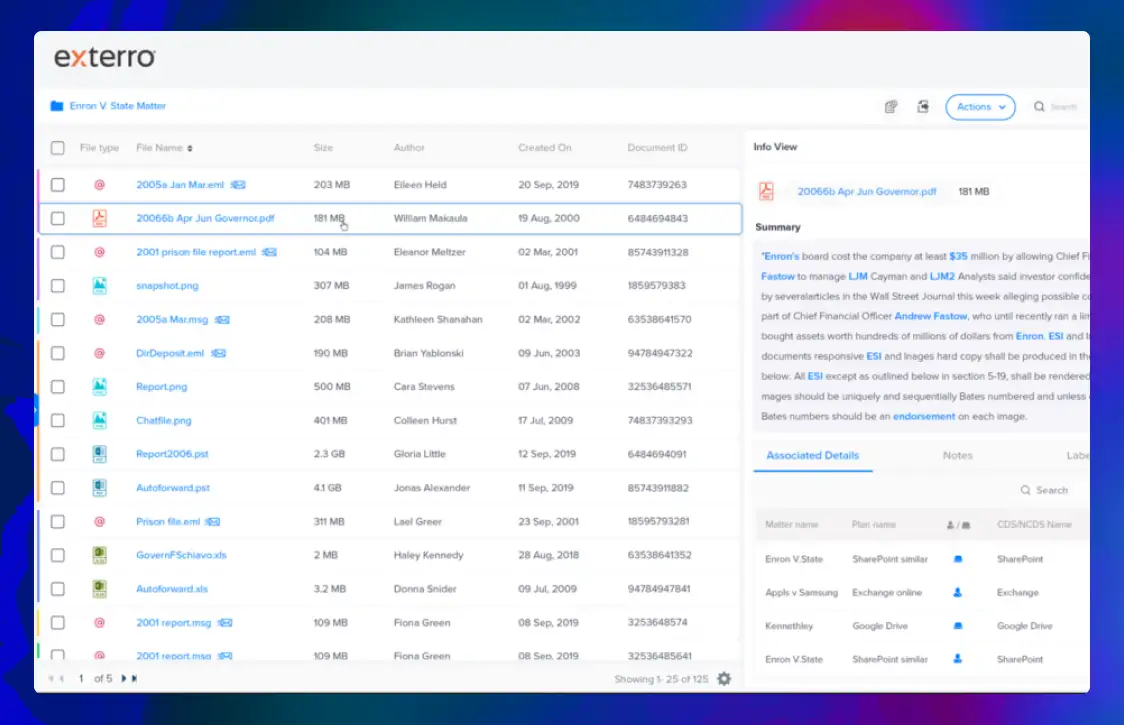Click the Enron V. State Matter folder icon
This screenshot has width=1124, height=725.
(x=57, y=106)
